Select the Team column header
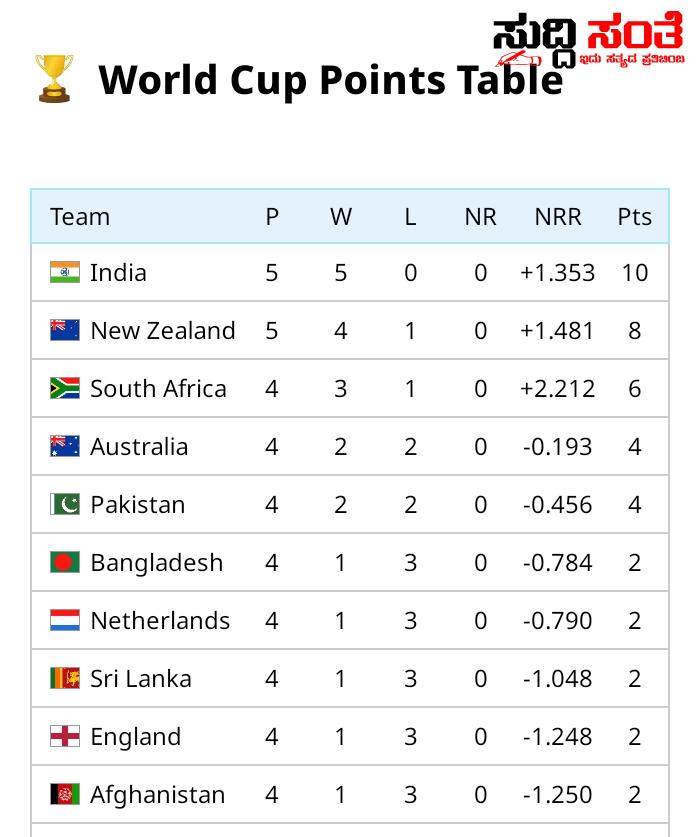The width and height of the screenshot is (699, 837). 80,217
